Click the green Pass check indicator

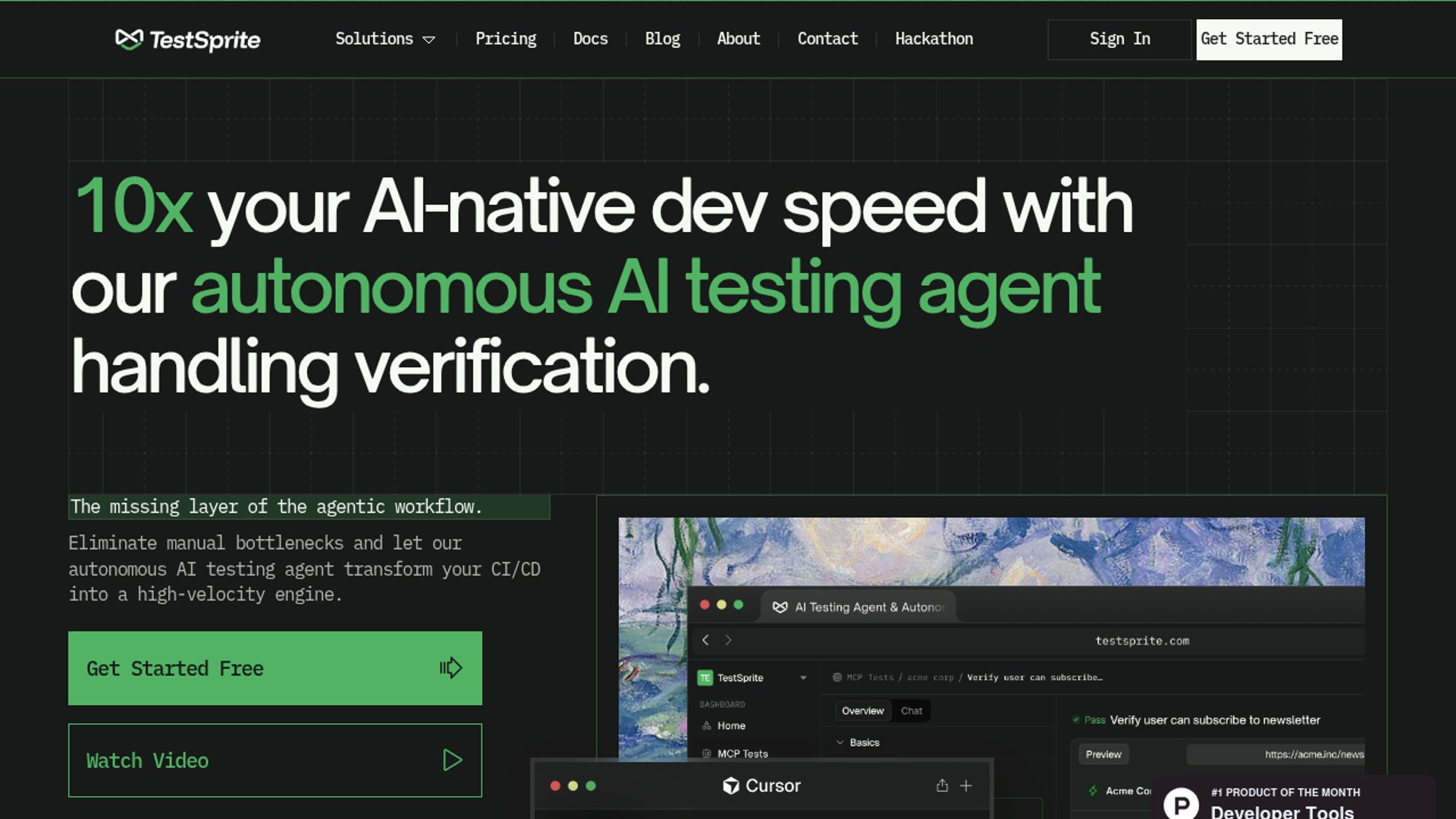[x=1076, y=720]
